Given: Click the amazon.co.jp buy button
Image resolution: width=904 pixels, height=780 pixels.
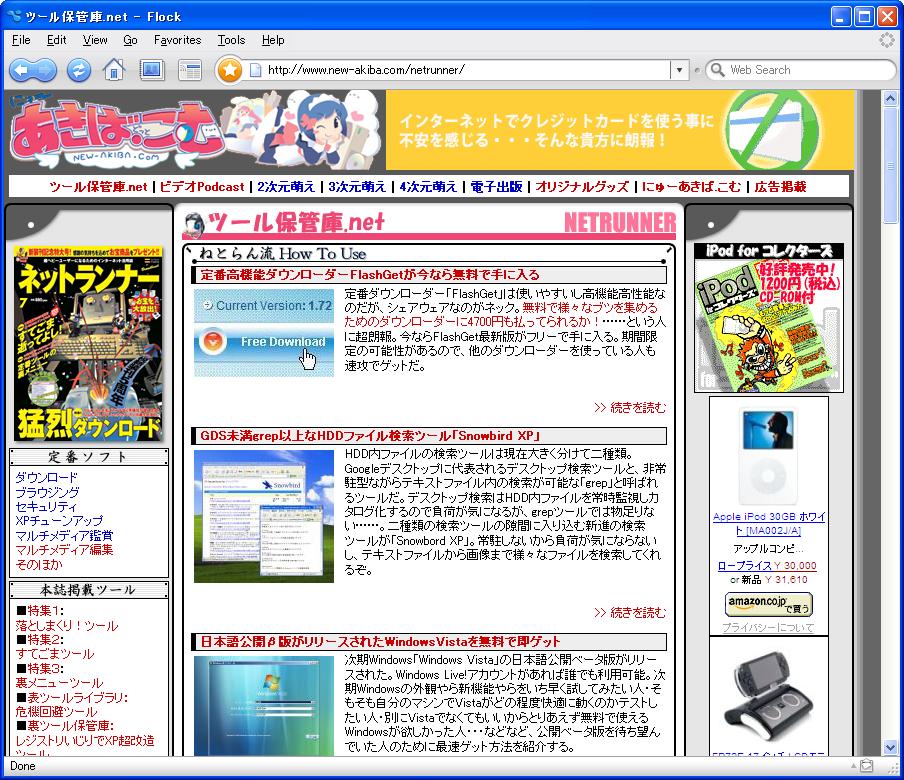Looking at the screenshot, I should tap(769, 604).
